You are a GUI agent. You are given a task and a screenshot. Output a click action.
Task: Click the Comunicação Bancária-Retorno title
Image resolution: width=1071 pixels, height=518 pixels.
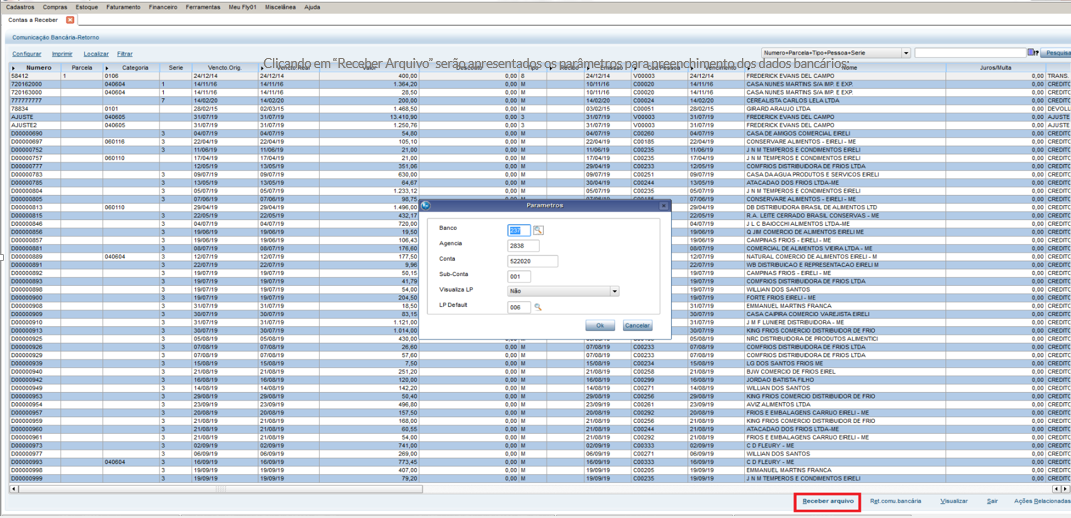pyautogui.click(x=56, y=38)
